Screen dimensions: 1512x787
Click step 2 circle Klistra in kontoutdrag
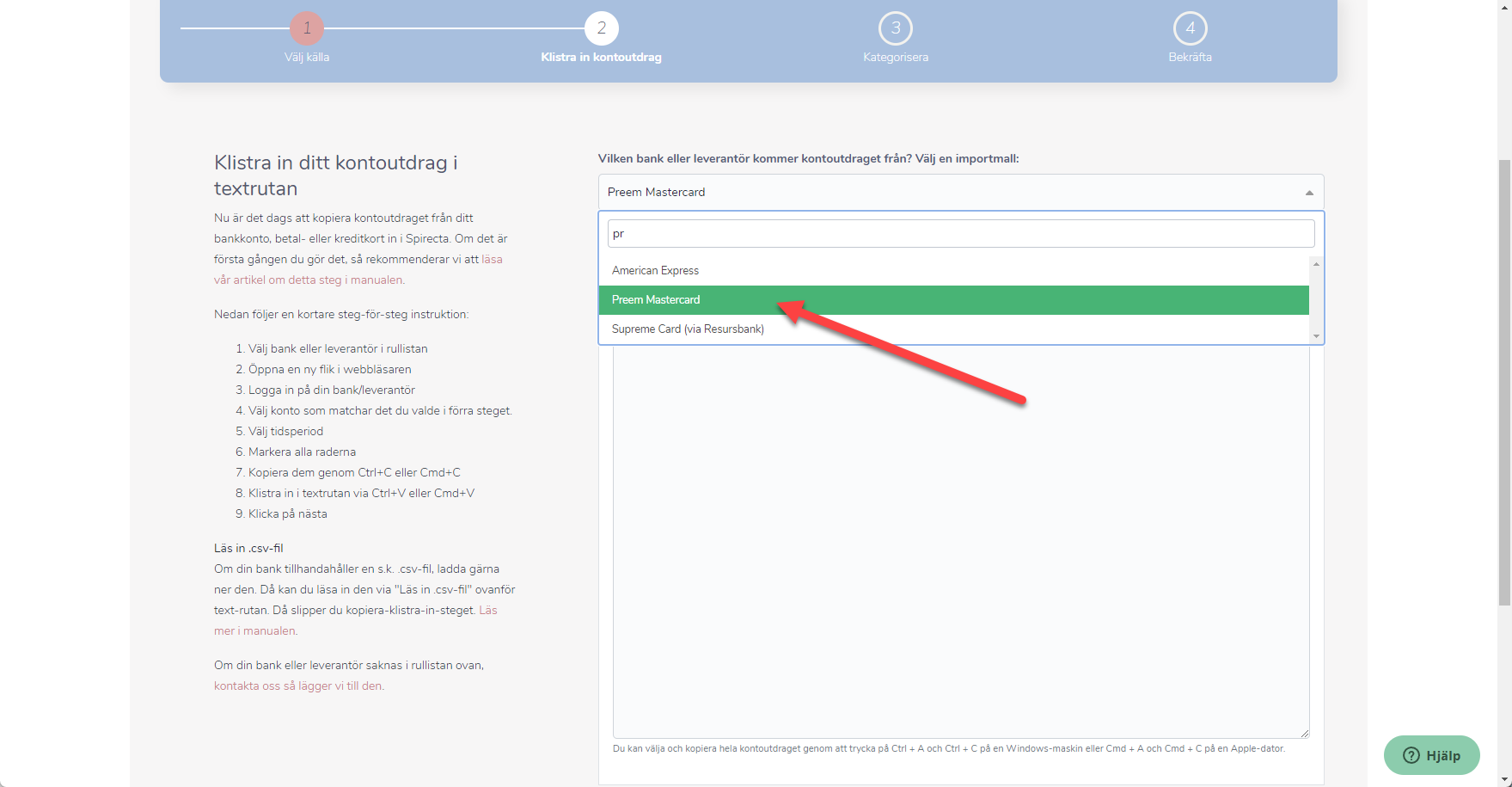coord(602,28)
